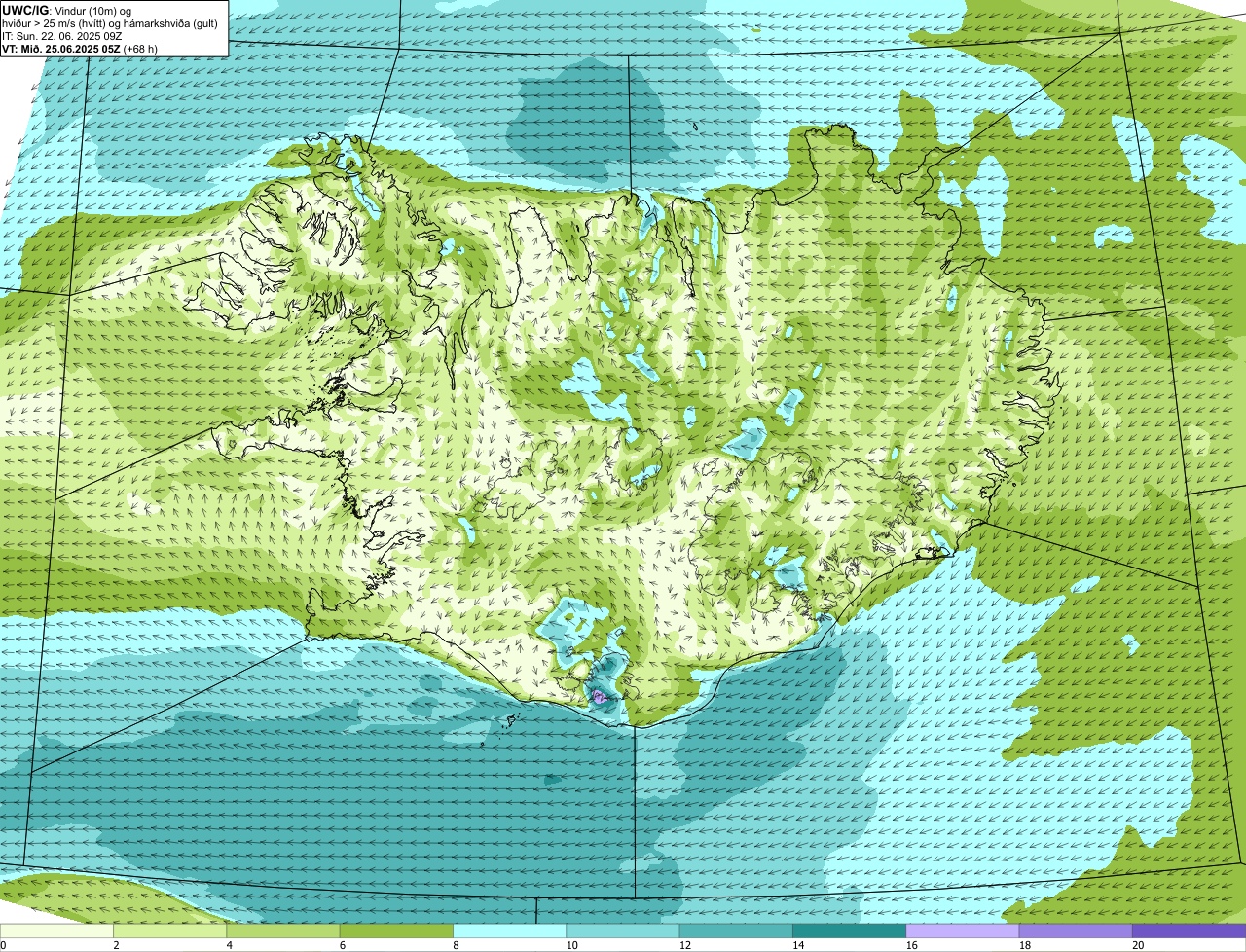This screenshot has height=952, width=1246.
Task: Pick the 12–14 m/s teal swatch
Action: pyautogui.click(x=737, y=931)
